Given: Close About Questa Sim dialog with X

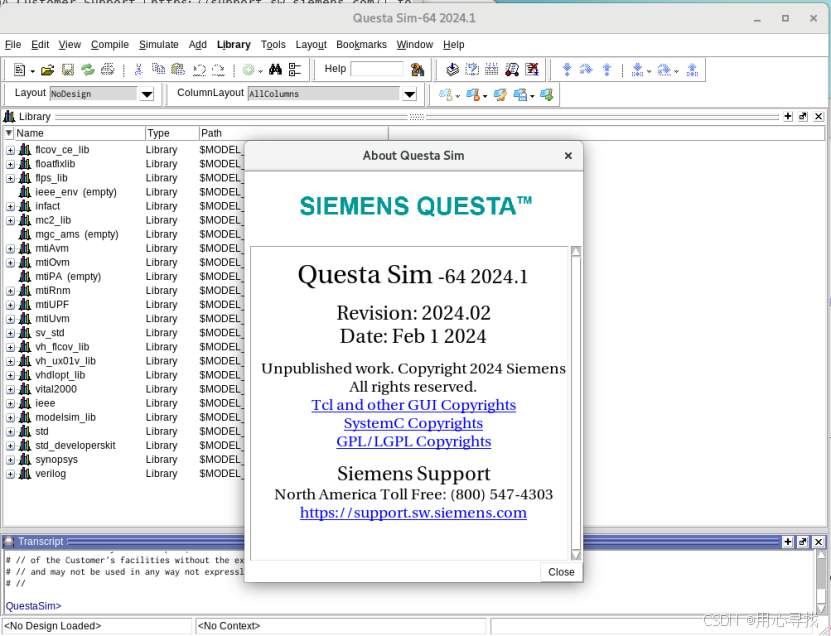Looking at the screenshot, I should pyautogui.click(x=568, y=155).
